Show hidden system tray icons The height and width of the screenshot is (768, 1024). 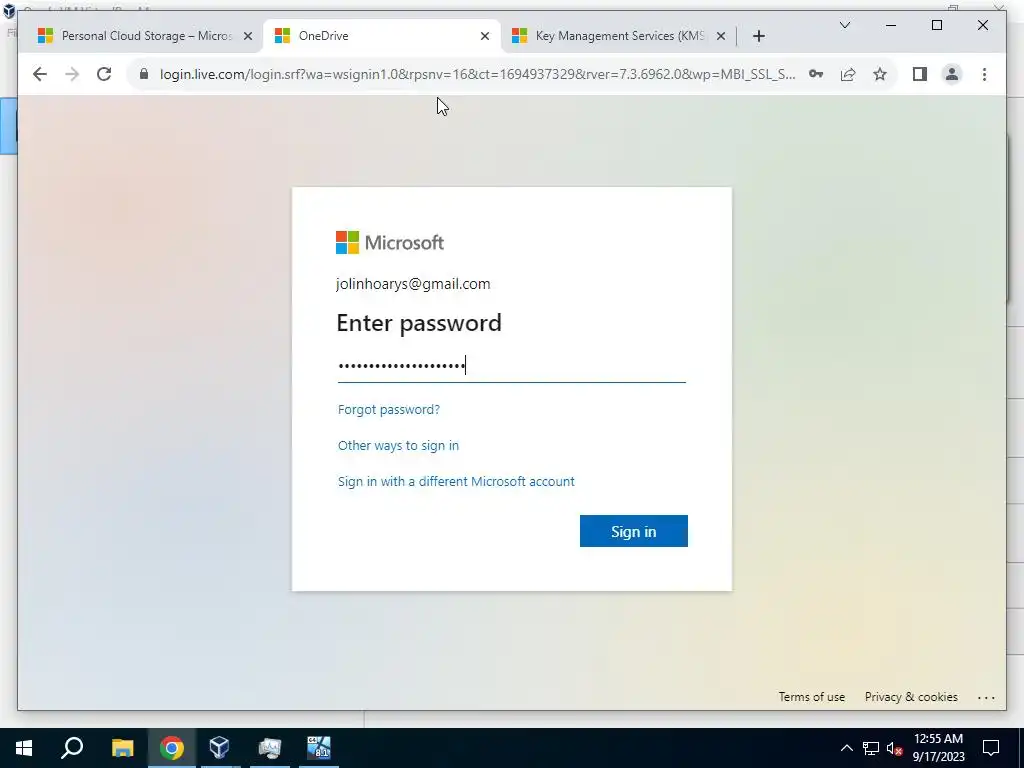tap(846, 748)
